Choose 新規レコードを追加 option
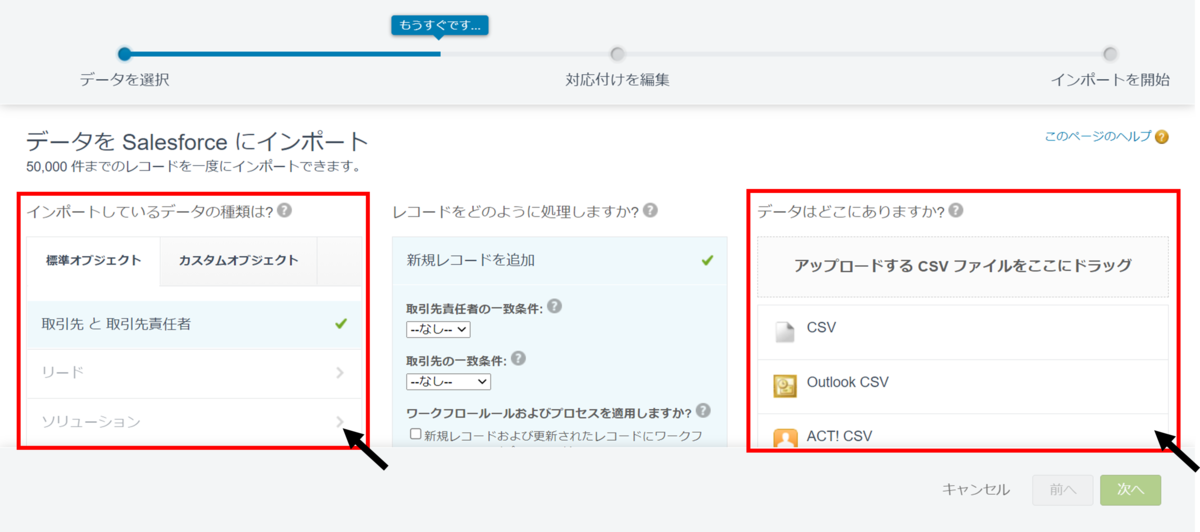This screenshot has width=1200, height=532. pos(560,260)
